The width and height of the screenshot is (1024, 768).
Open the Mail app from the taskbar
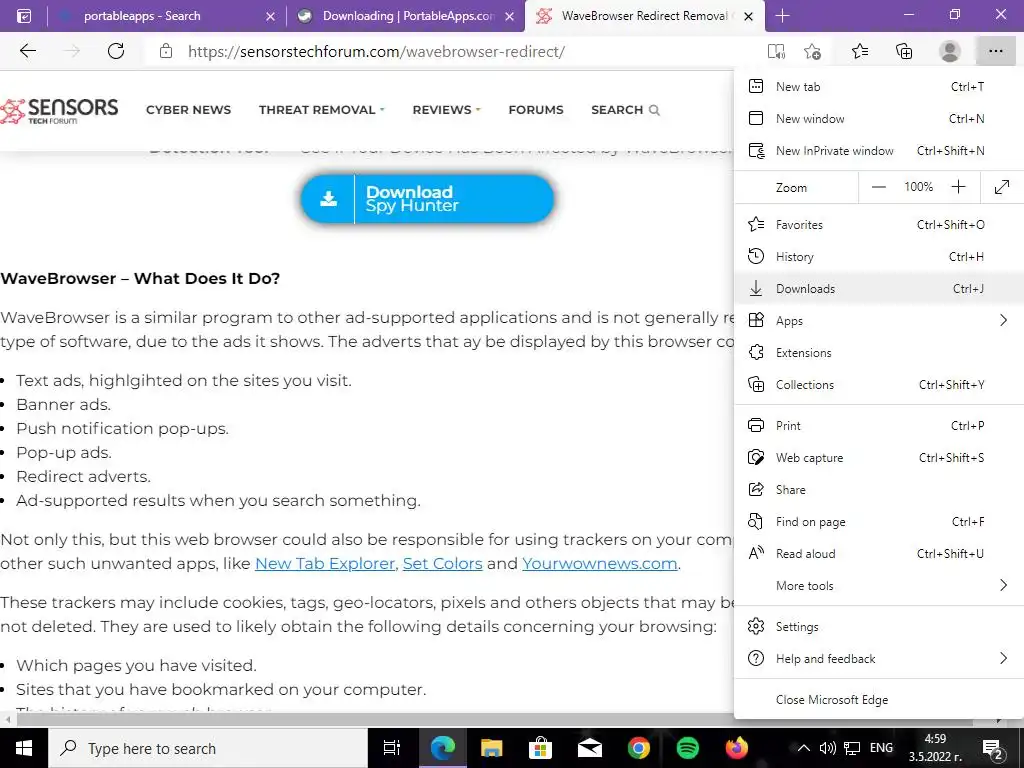coord(589,748)
